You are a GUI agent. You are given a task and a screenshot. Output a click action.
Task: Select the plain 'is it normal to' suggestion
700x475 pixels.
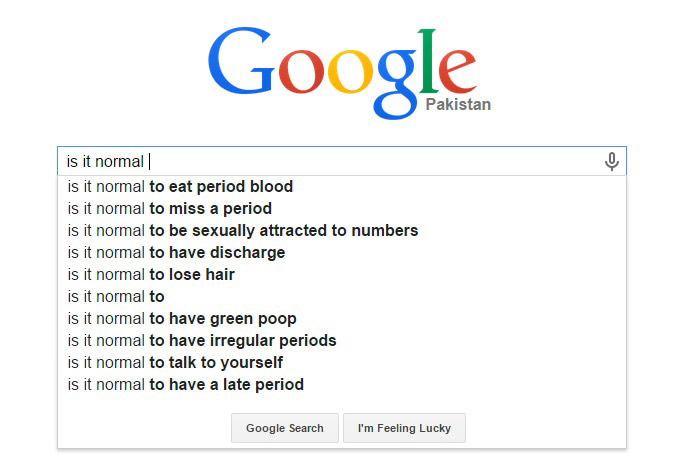click(342, 296)
